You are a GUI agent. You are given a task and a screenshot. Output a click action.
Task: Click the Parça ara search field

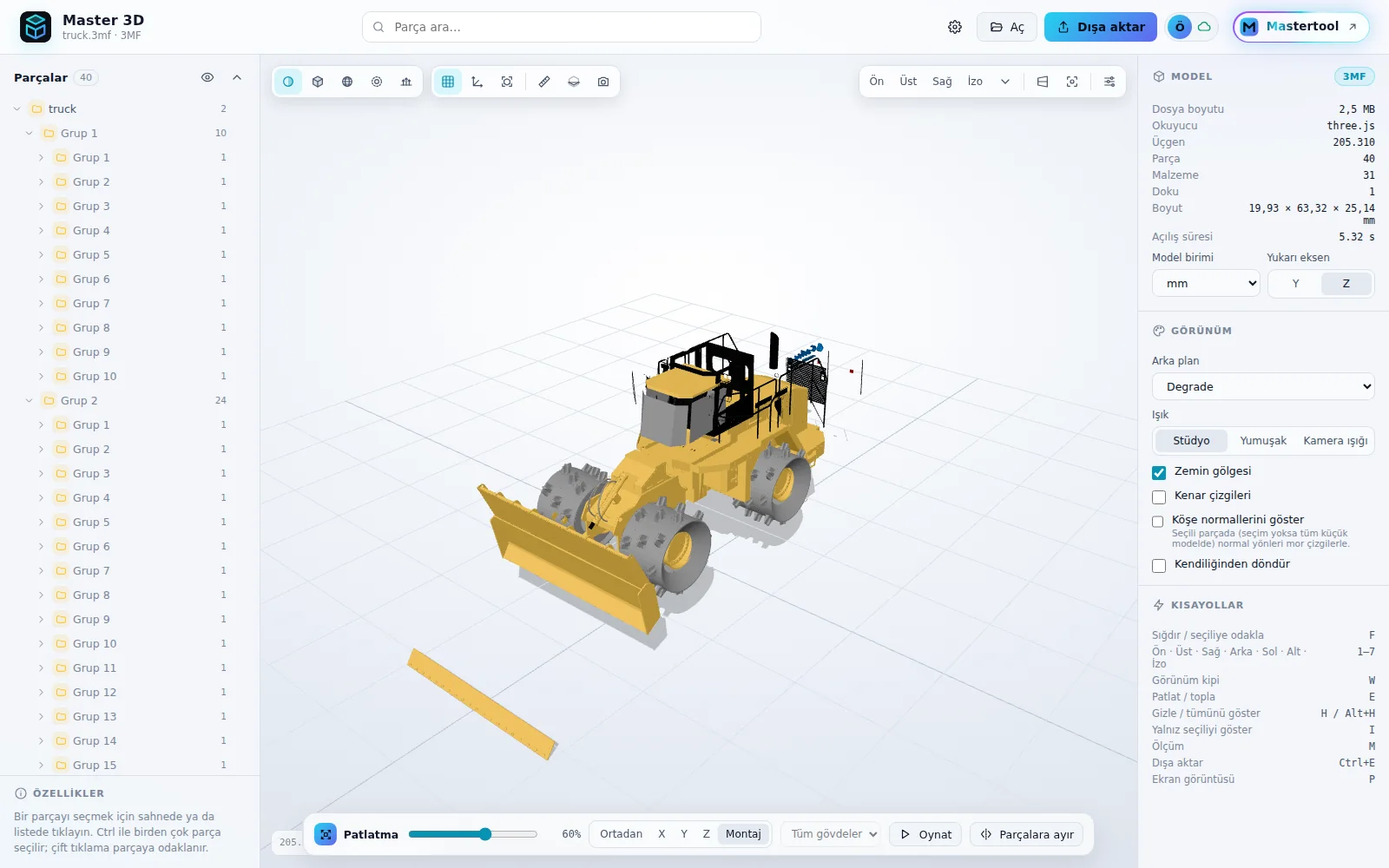pos(562,27)
